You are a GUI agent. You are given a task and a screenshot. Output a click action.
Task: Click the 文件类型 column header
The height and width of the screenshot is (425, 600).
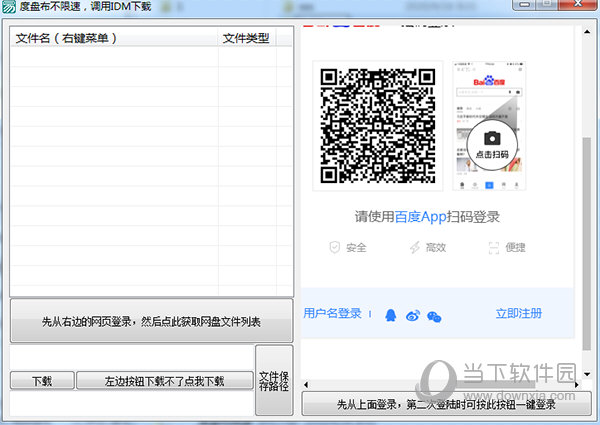(x=247, y=37)
